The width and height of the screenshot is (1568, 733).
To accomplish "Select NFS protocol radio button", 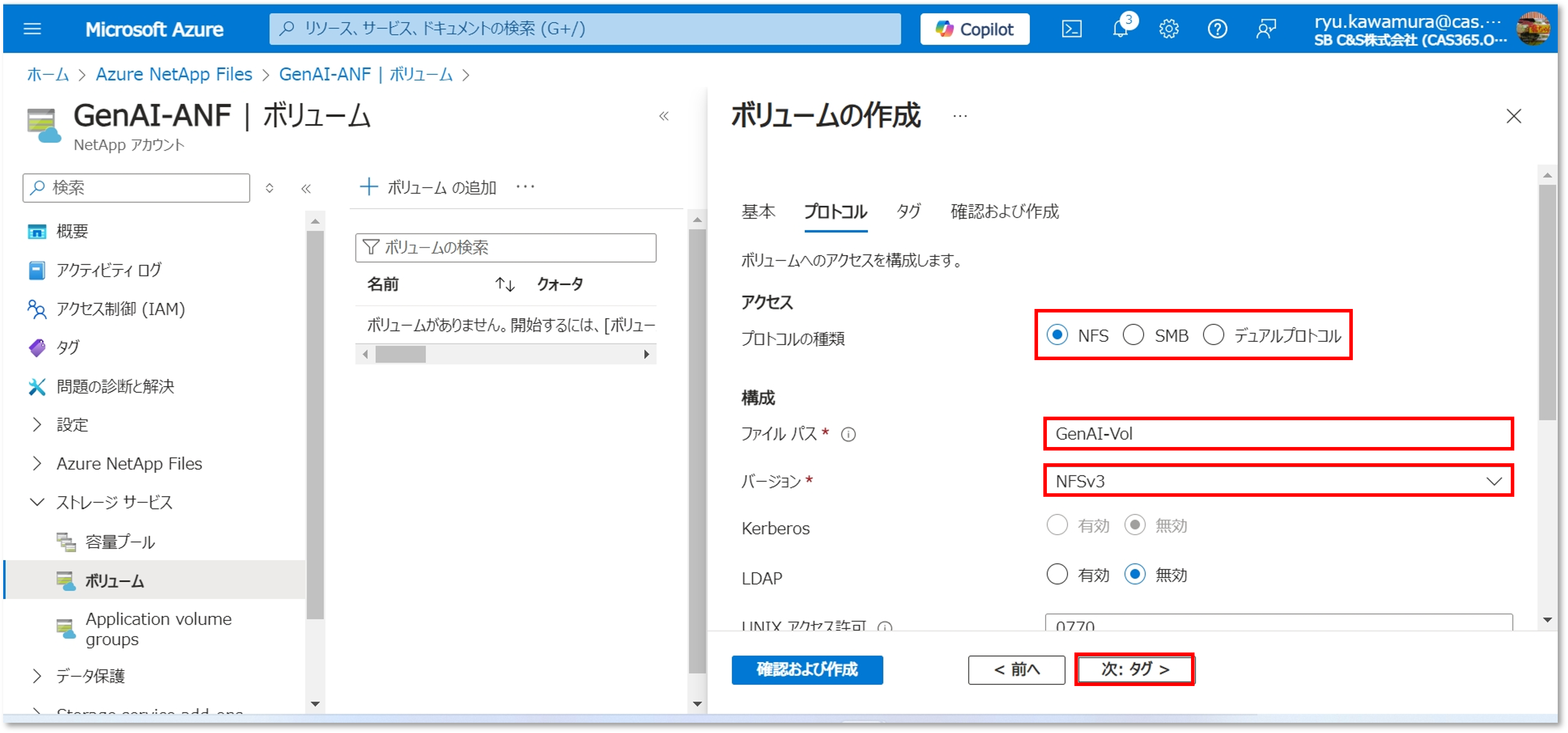I will (x=1057, y=335).
